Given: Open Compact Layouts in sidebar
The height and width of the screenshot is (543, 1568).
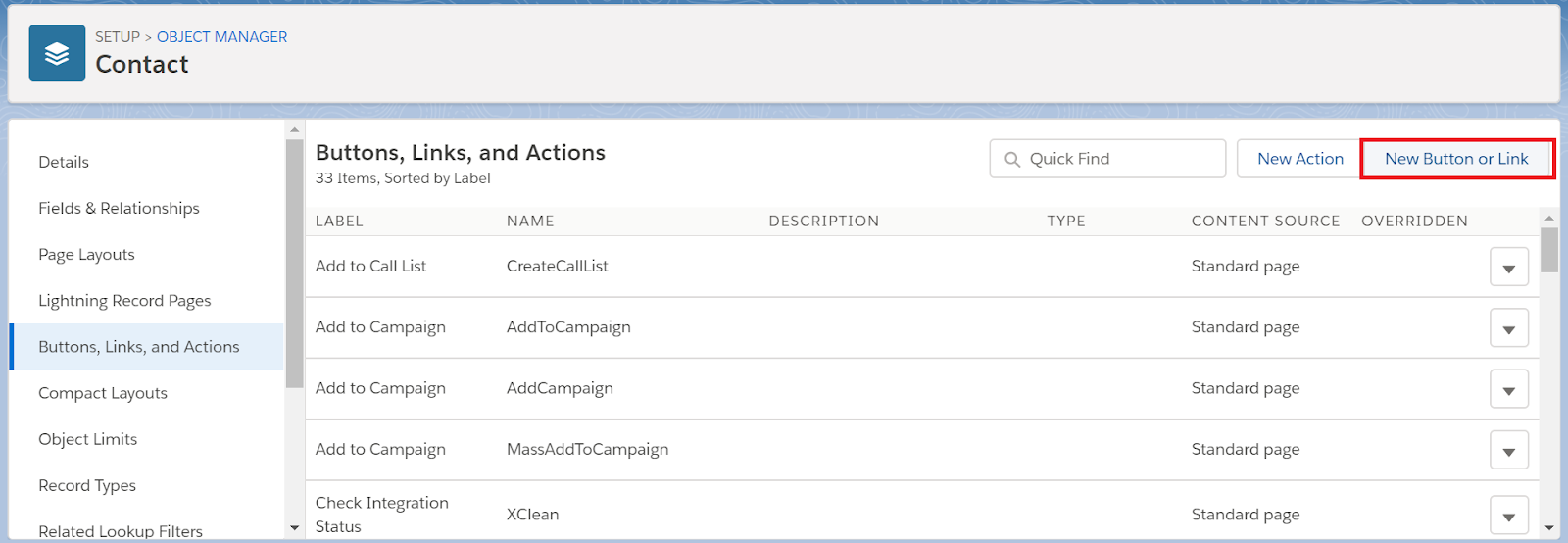Looking at the screenshot, I should [x=103, y=393].
